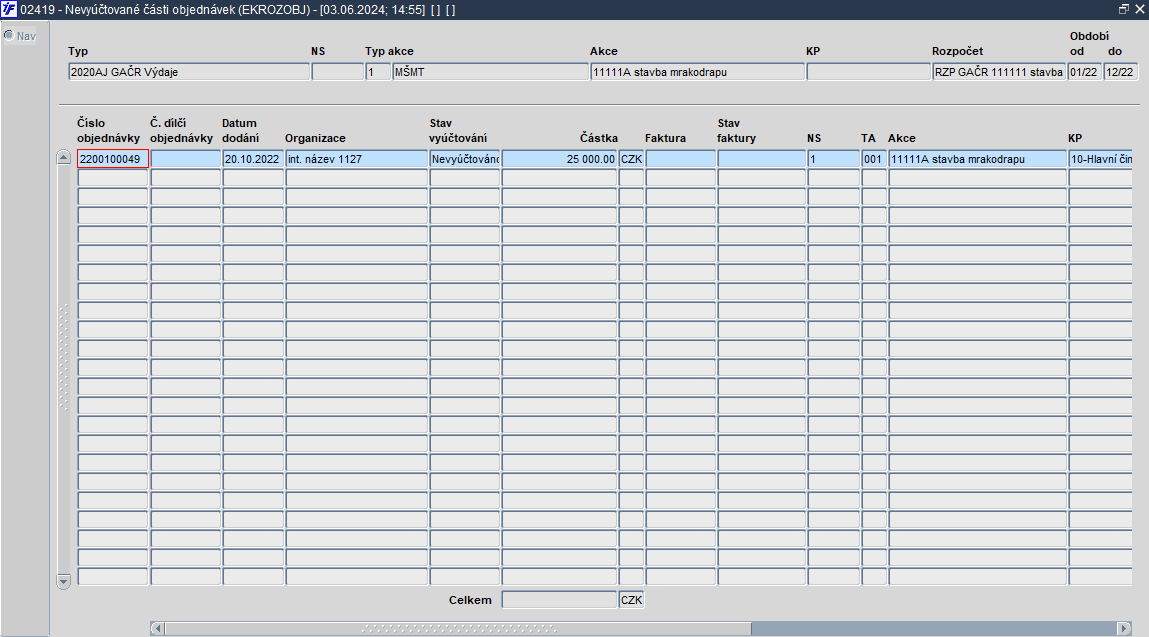This screenshot has height=637, width=1149.
Task: Click the Datum dodání column header
Action: [x=240, y=130]
